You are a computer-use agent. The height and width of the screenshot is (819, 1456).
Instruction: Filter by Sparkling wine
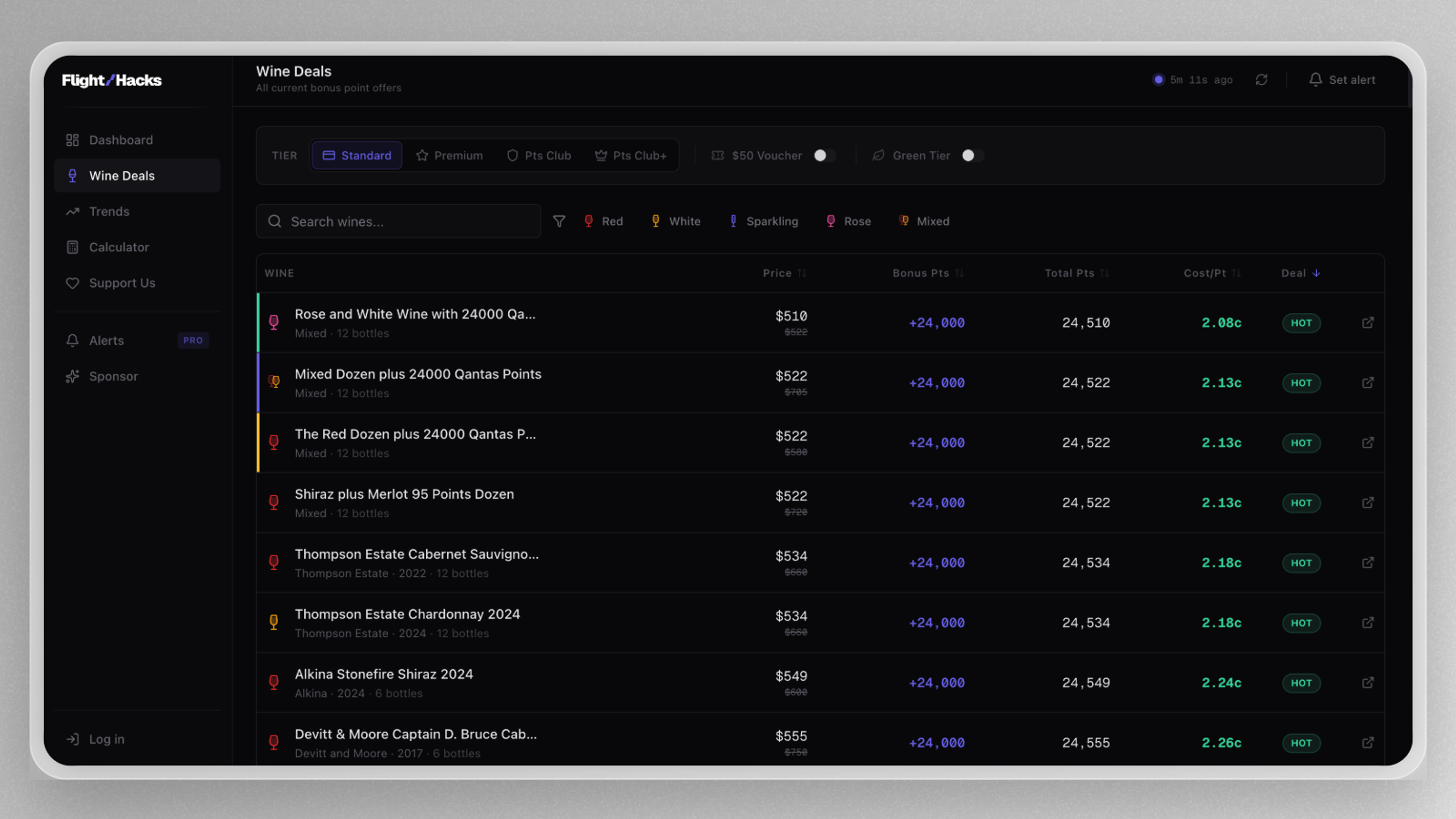(x=764, y=221)
